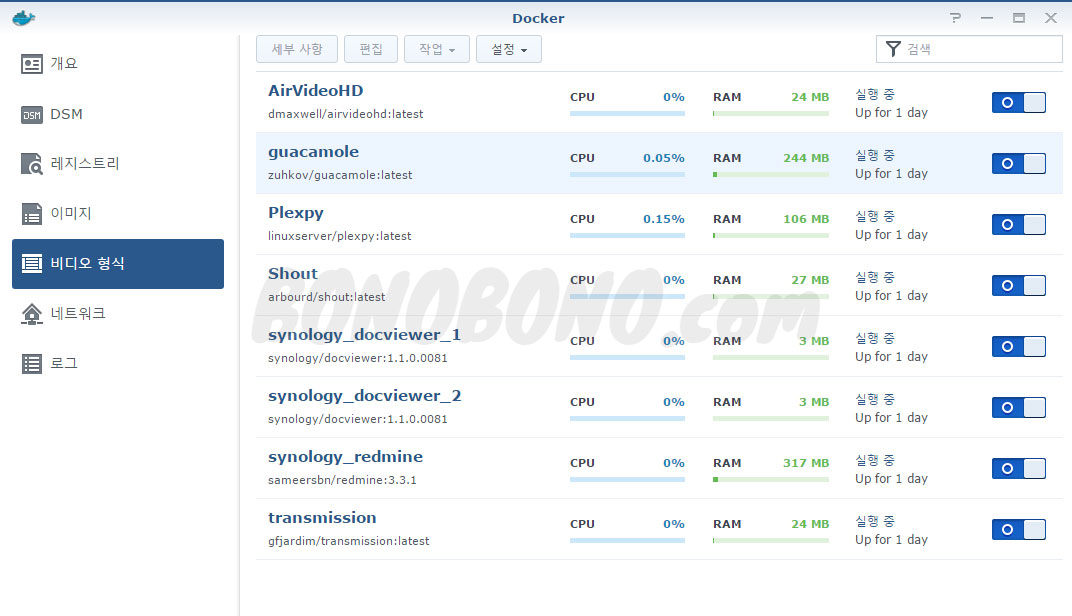Open the help question mark icon
This screenshot has height=616, width=1072.
click(x=955, y=18)
